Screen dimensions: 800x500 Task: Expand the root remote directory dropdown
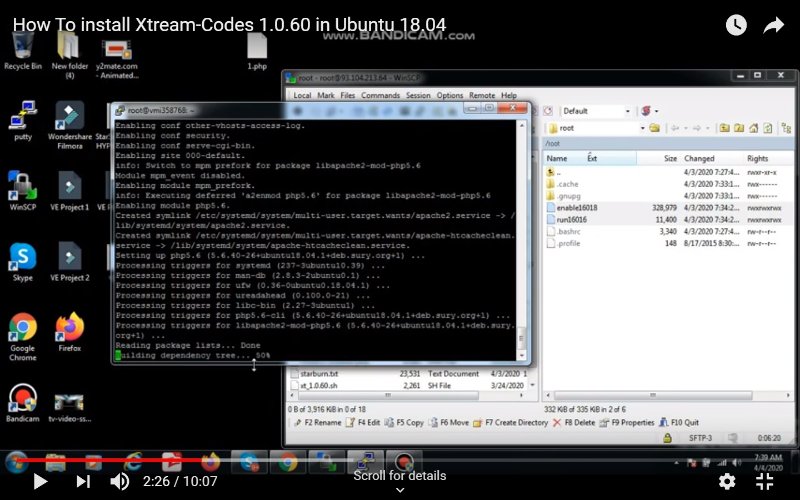pyautogui.click(x=642, y=128)
